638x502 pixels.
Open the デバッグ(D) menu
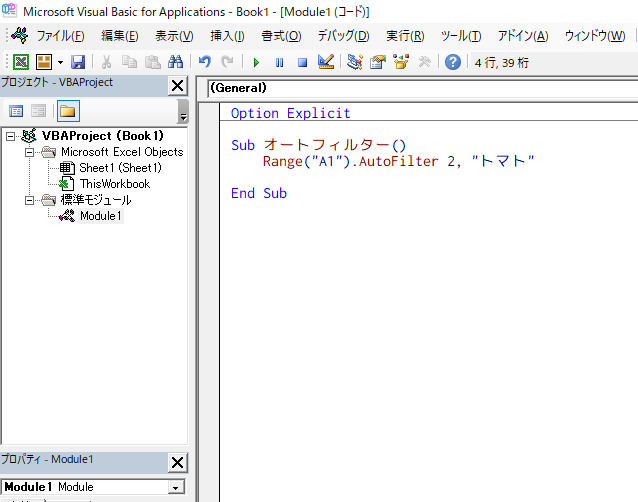343,36
